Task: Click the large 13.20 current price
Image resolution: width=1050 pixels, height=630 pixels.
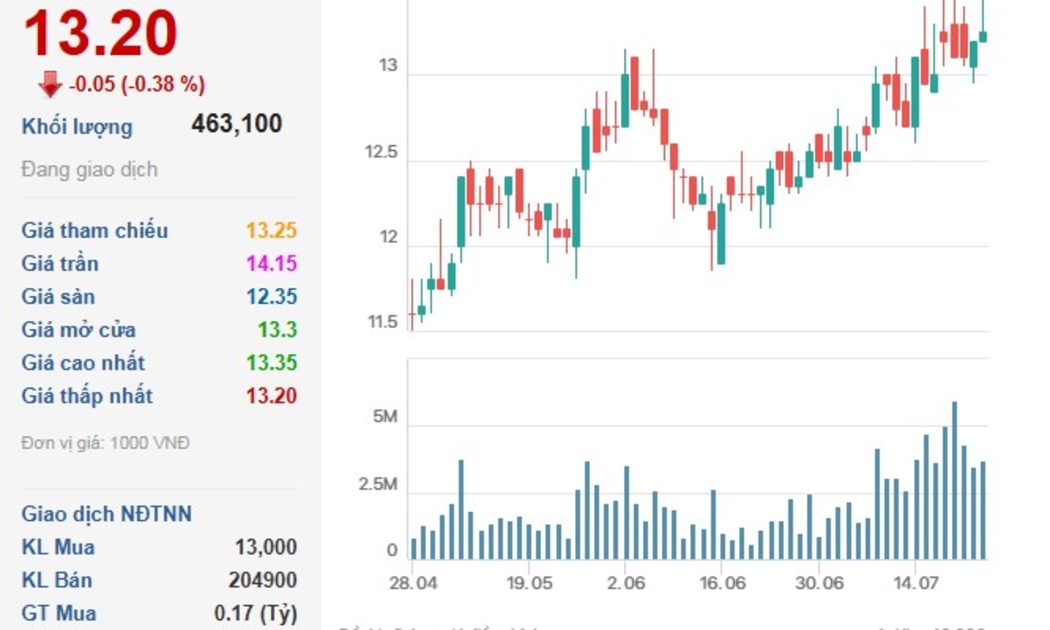Action: point(100,33)
